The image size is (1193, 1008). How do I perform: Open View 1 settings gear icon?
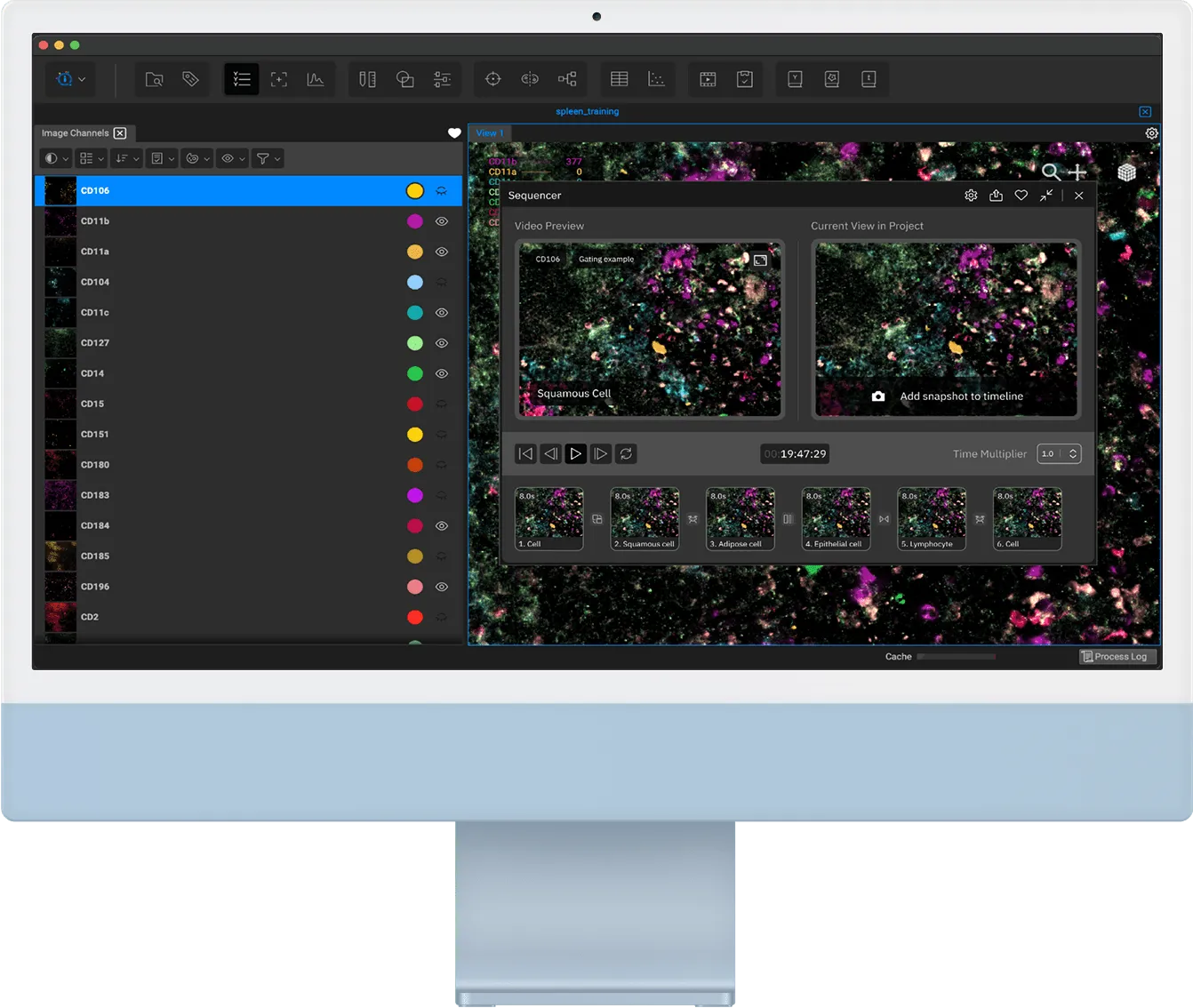1151,133
